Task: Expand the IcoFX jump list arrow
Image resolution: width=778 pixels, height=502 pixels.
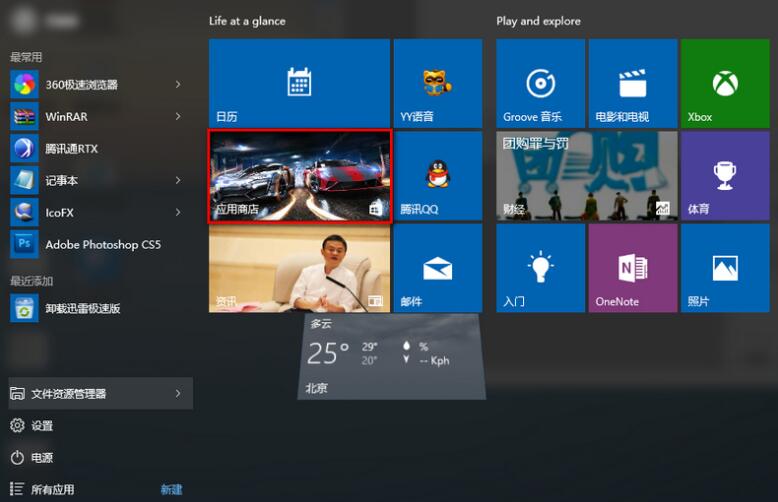Action: click(x=178, y=212)
